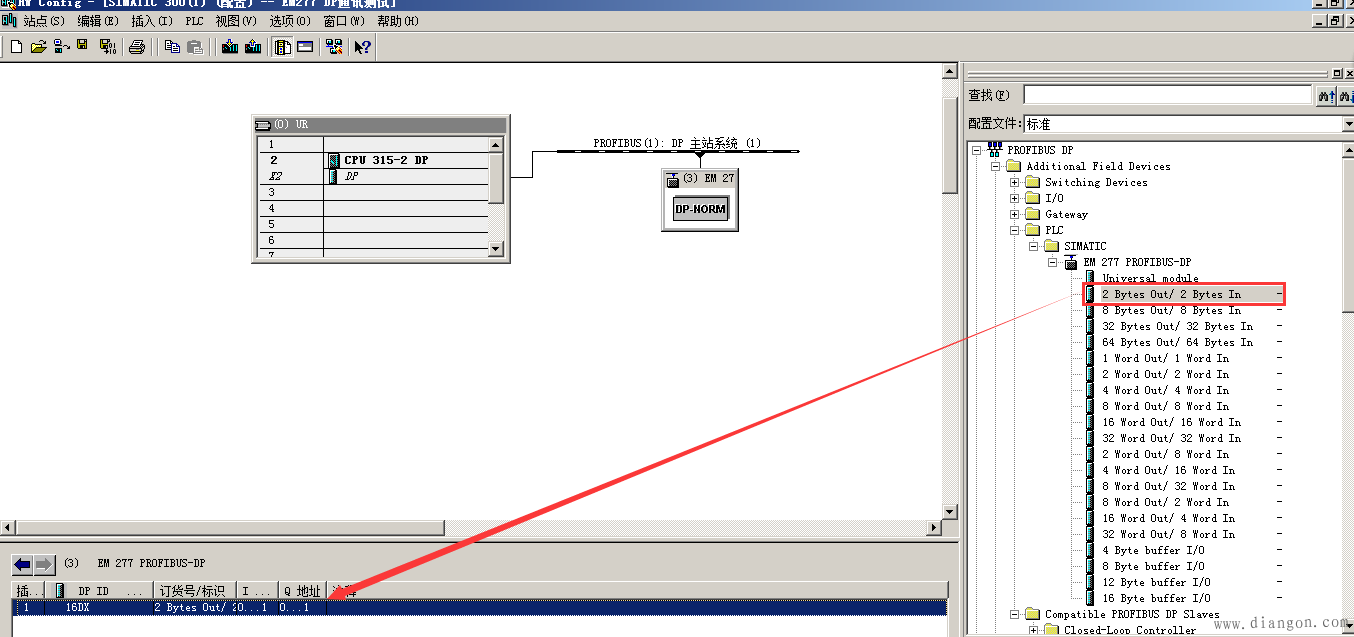
Task: Click the Open folder toolbar icon
Action: pos(39,47)
